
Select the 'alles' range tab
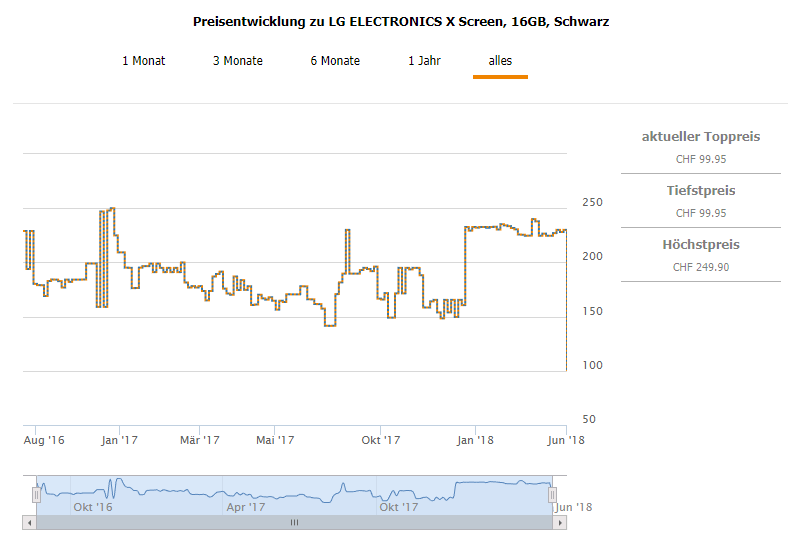click(500, 61)
